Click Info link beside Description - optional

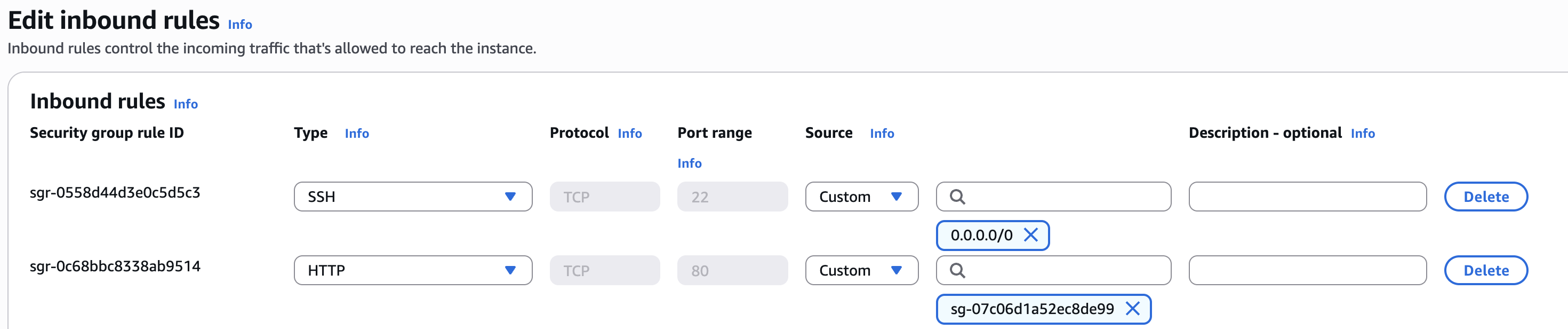(x=1362, y=134)
